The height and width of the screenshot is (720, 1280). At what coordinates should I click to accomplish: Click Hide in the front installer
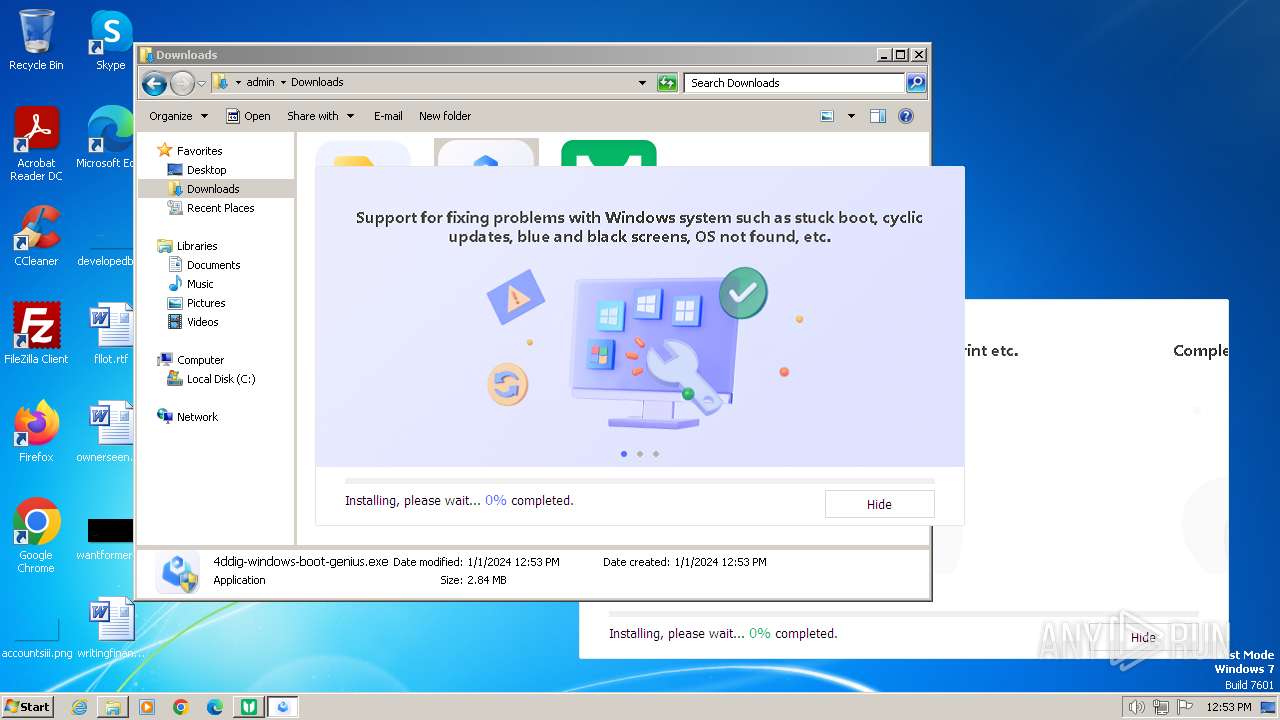879,504
